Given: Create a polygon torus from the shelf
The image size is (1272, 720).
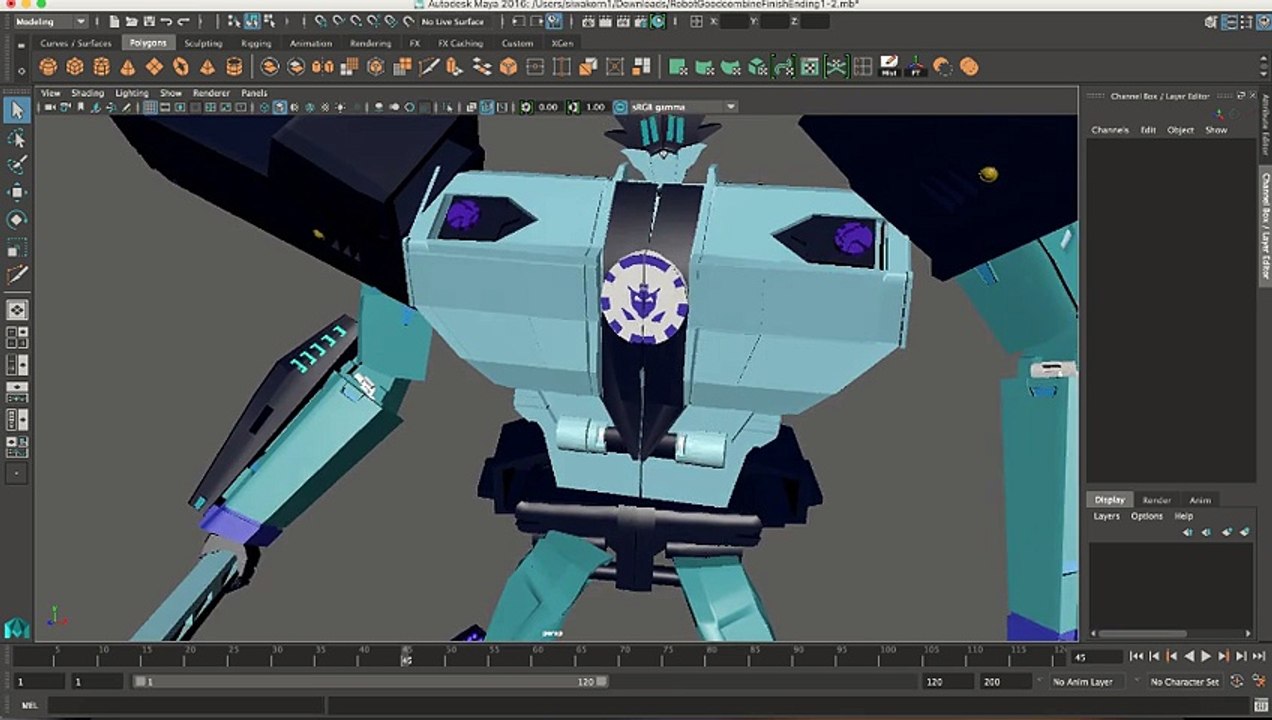Looking at the screenshot, I should click(x=181, y=67).
